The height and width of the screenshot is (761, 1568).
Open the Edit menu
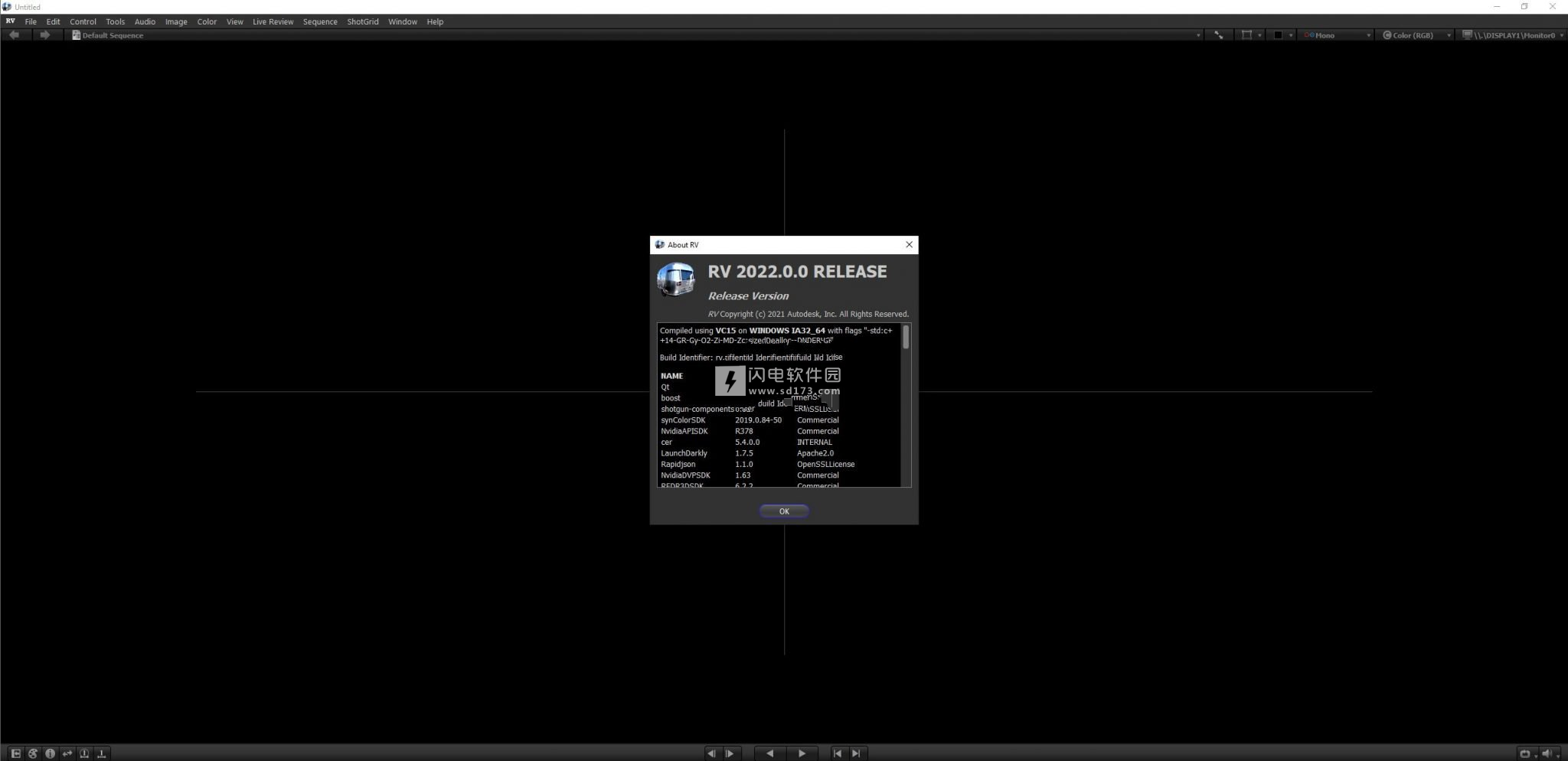tap(53, 21)
